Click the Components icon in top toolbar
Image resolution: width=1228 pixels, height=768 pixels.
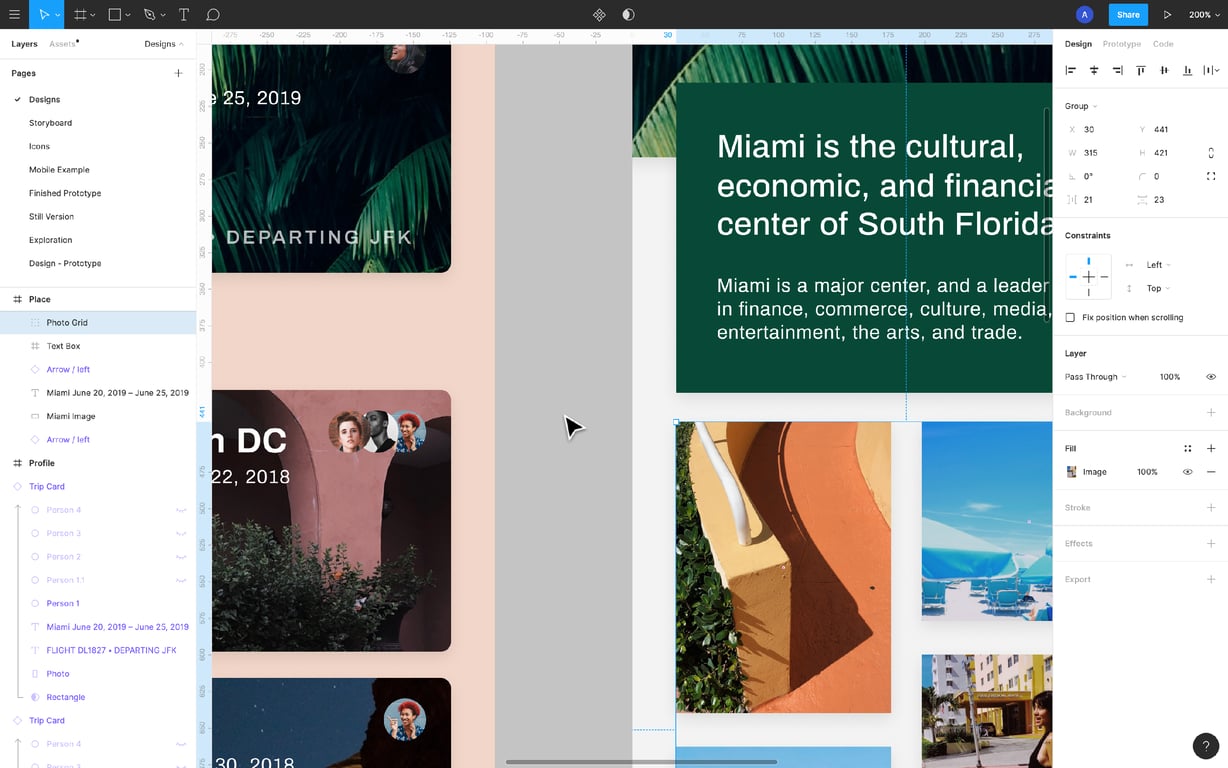[599, 15]
